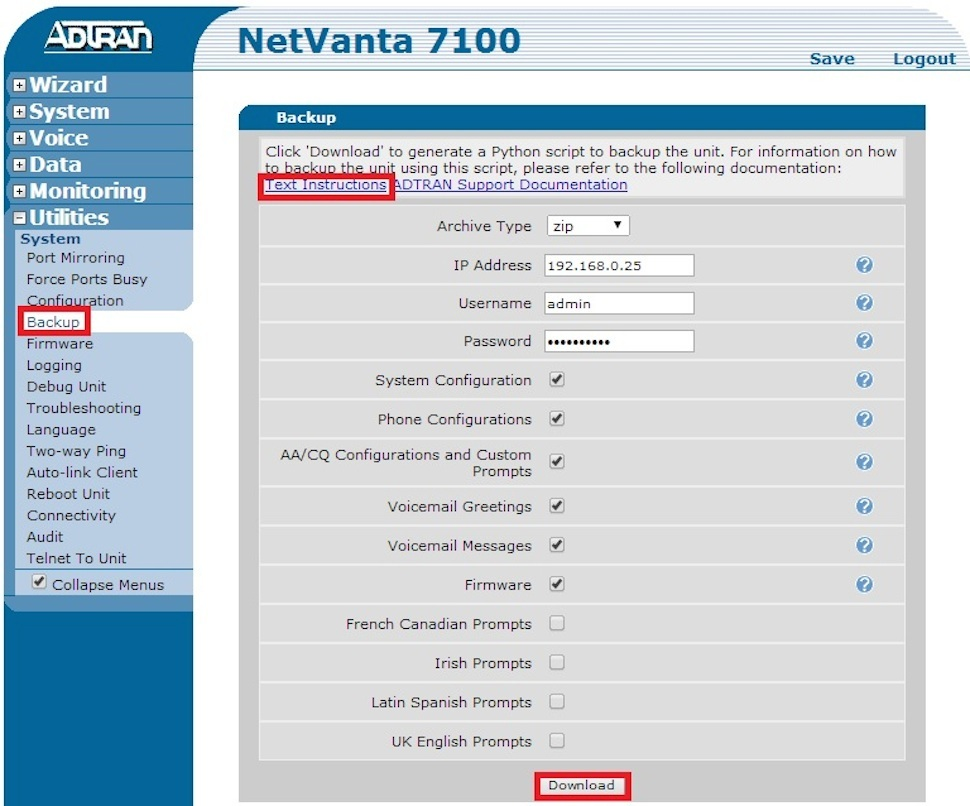This screenshot has width=970, height=806.
Task: Open help for Voicemail Messages
Action: click(864, 546)
